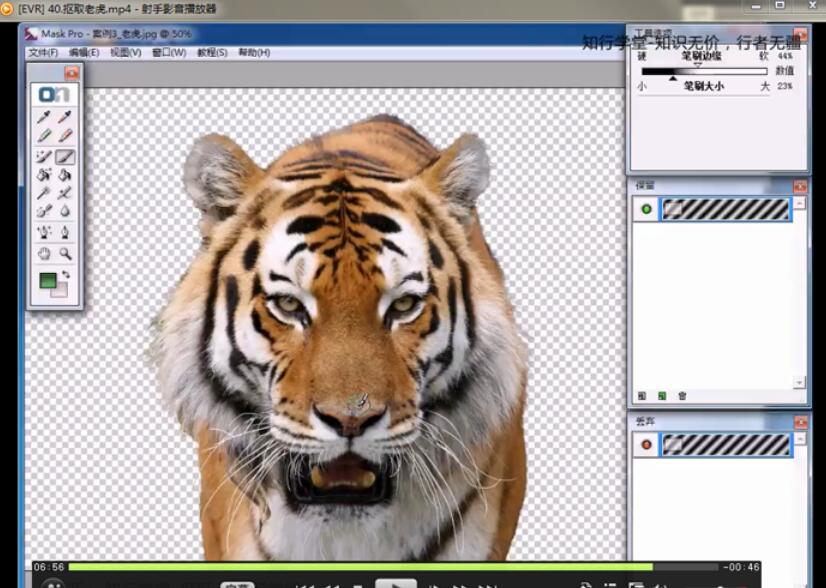The image size is (826, 588).
Task: Open the 帮助(H) menu
Action: [x=253, y=52]
